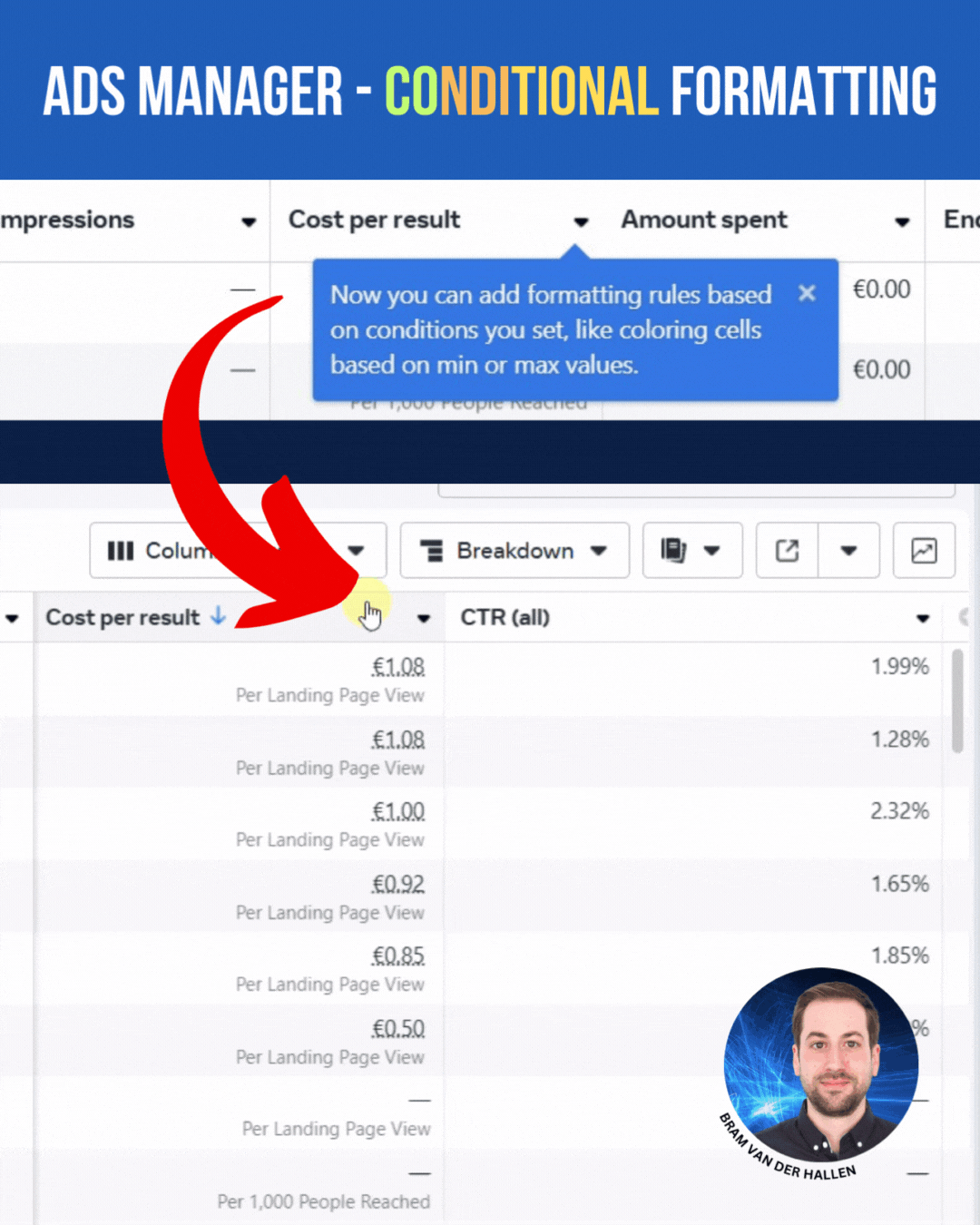Click the 1.99% CTR value
Screen dimensions: 980x1225
(900, 667)
